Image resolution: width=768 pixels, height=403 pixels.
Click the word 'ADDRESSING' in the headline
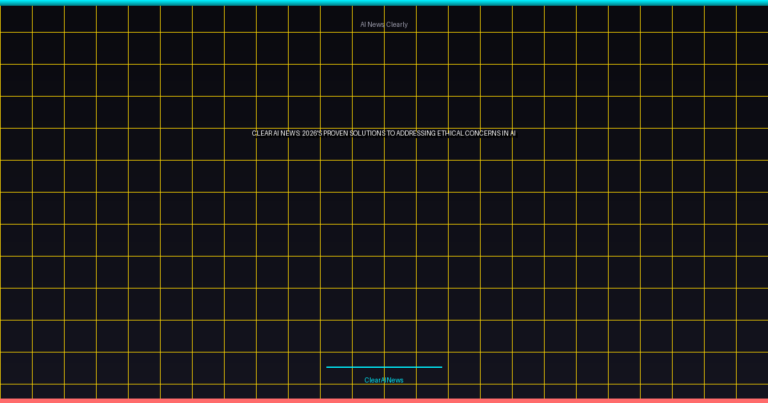pyautogui.click(x=415, y=133)
